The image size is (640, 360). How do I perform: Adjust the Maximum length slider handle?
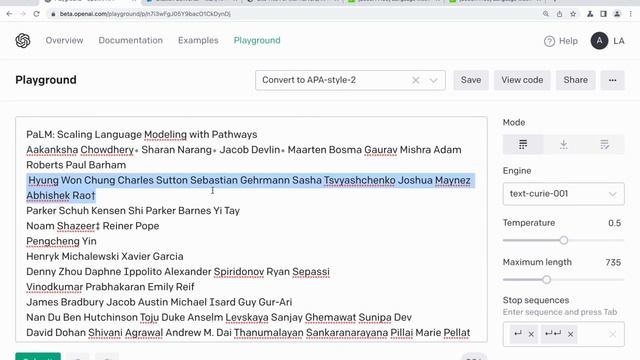547,280
